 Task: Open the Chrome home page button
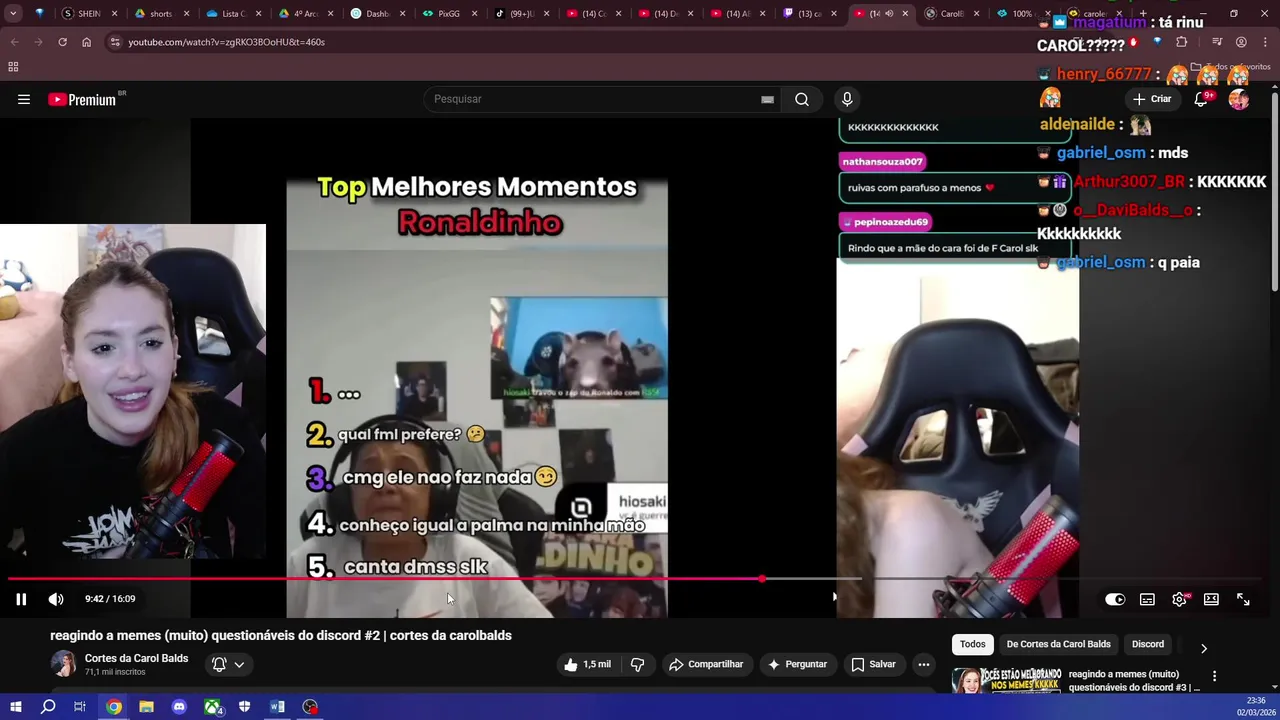[x=86, y=42]
